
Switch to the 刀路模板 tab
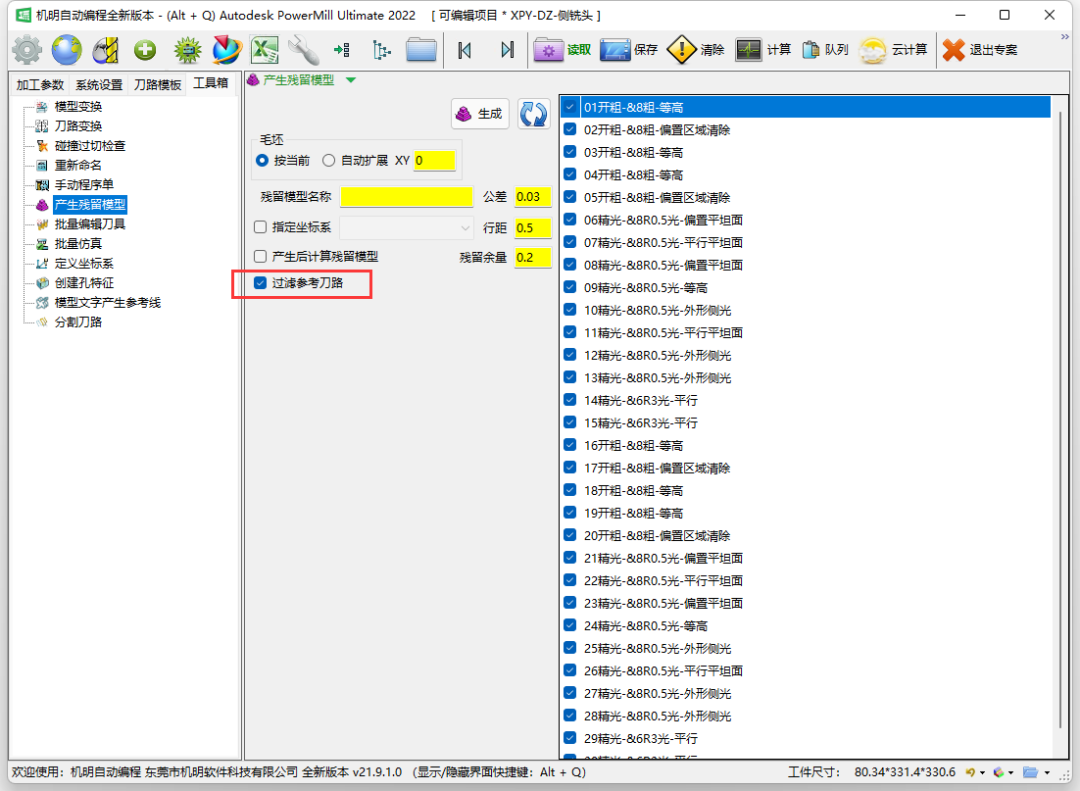[x=158, y=85]
